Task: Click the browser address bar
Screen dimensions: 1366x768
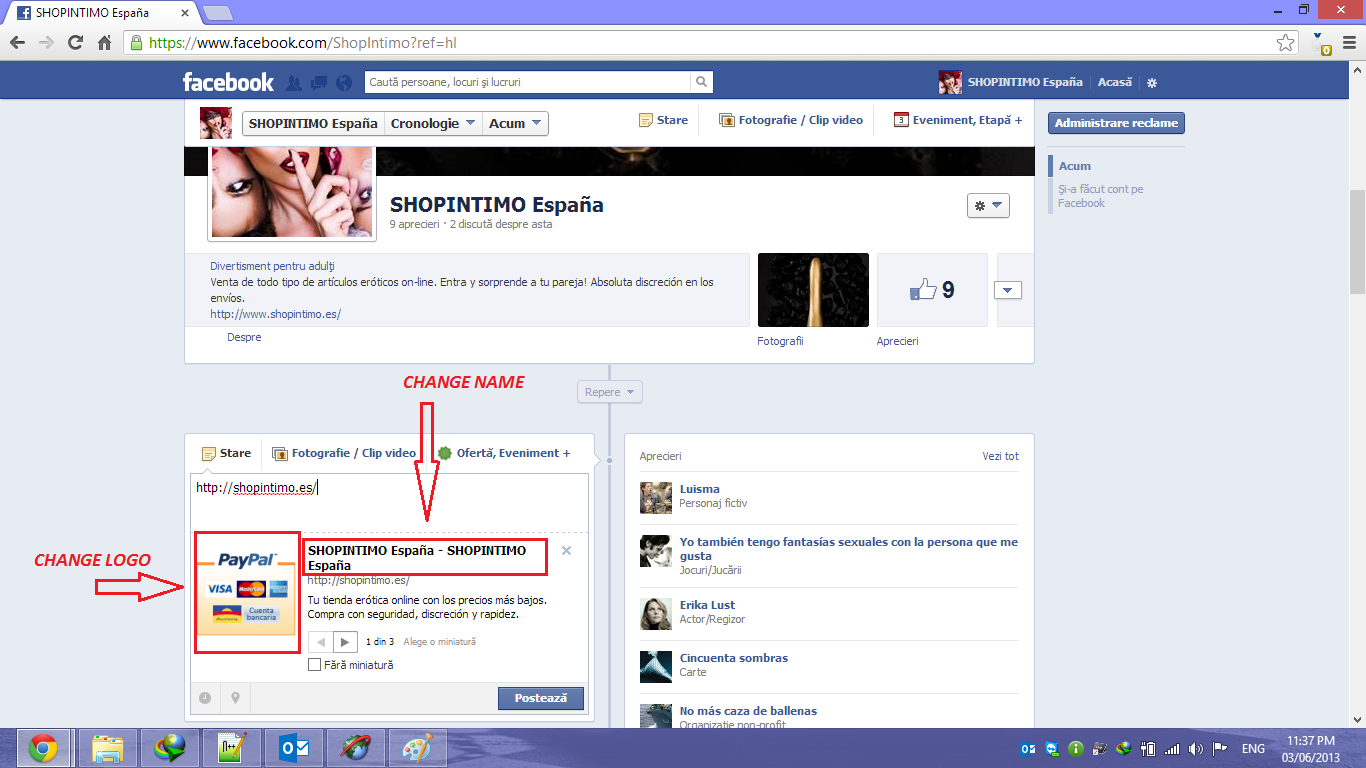Action: pyautogui.click(x=710, y=43)
